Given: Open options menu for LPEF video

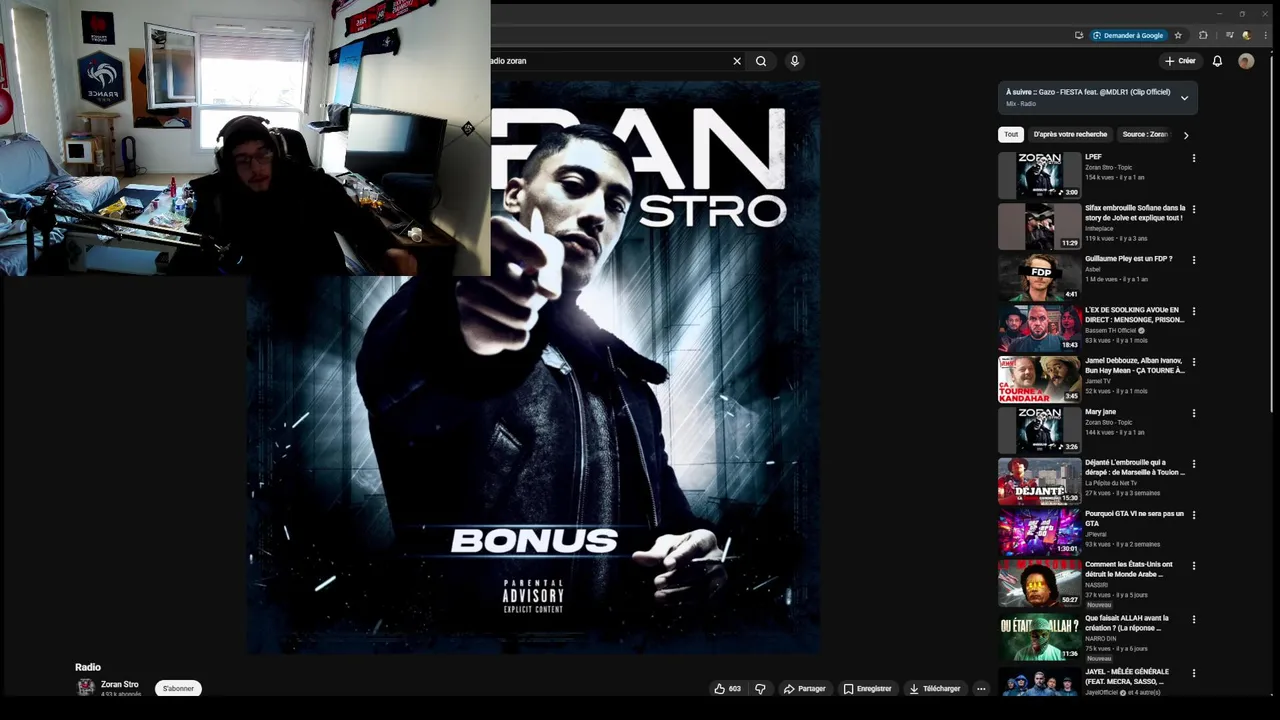Looking at the screenshot, I should pos(1193,158).
